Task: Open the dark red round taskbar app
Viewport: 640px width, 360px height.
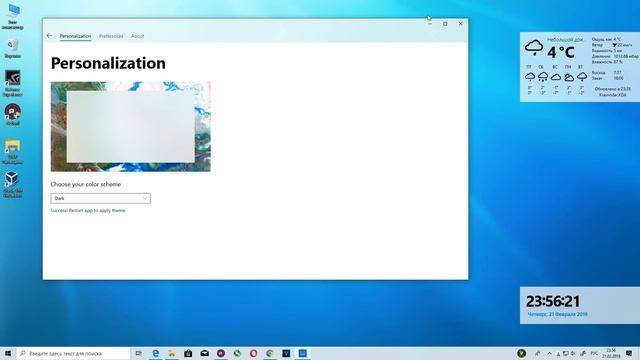Action: click(221, 353)
